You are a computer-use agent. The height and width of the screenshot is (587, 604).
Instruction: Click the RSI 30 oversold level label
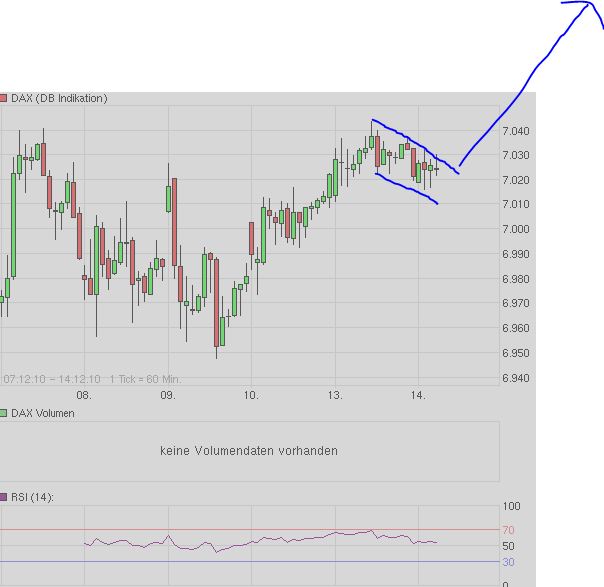508,562
